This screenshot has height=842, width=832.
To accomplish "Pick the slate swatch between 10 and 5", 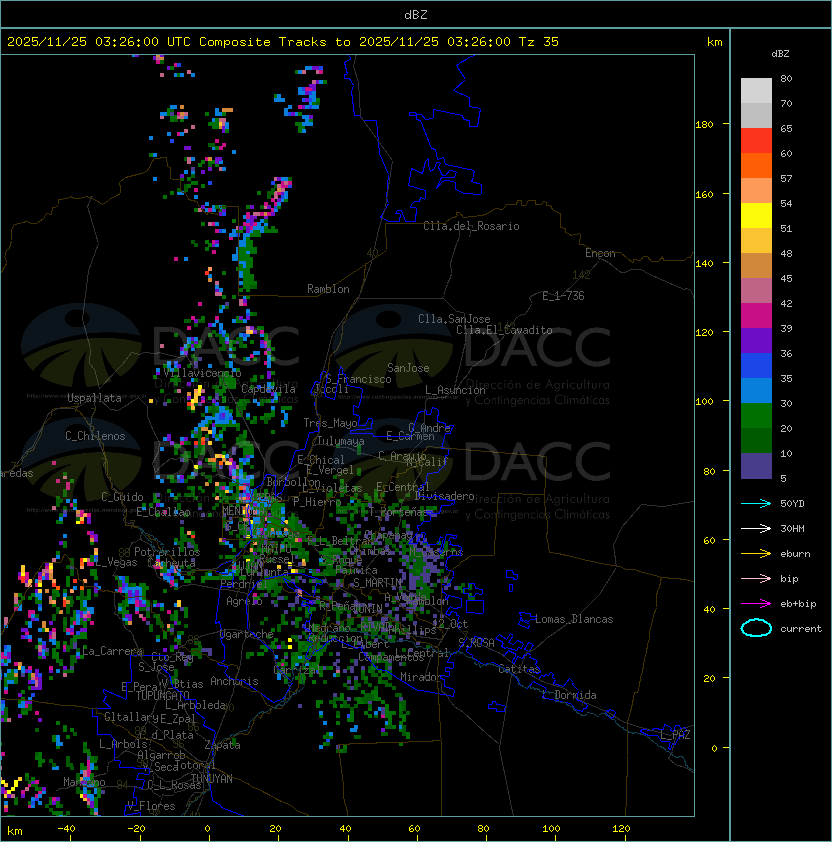I will tap(756, 466).
